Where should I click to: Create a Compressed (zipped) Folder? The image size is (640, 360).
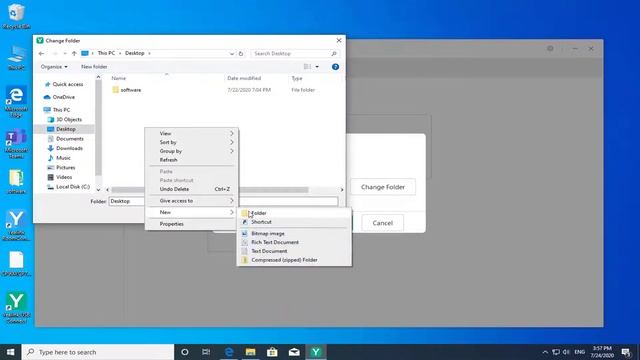(294, 260)
